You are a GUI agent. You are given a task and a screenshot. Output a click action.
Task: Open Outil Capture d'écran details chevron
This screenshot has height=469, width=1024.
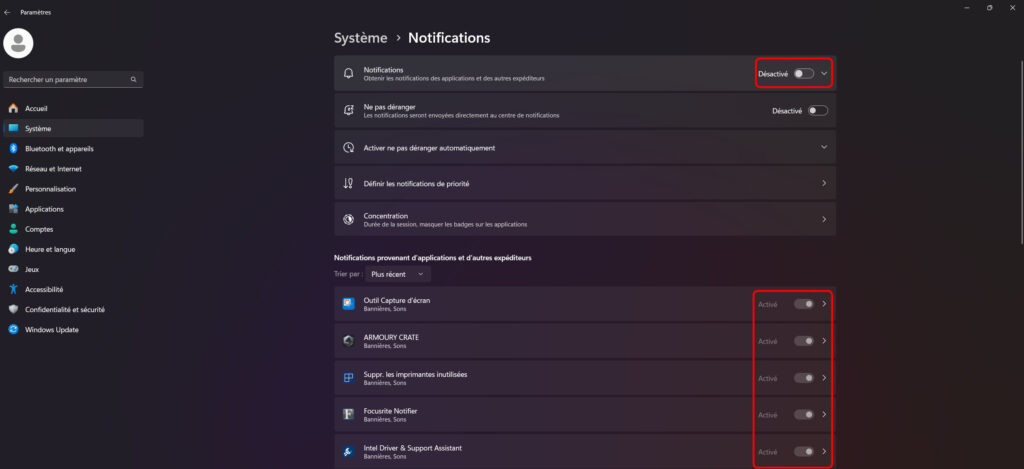point(824,304)
